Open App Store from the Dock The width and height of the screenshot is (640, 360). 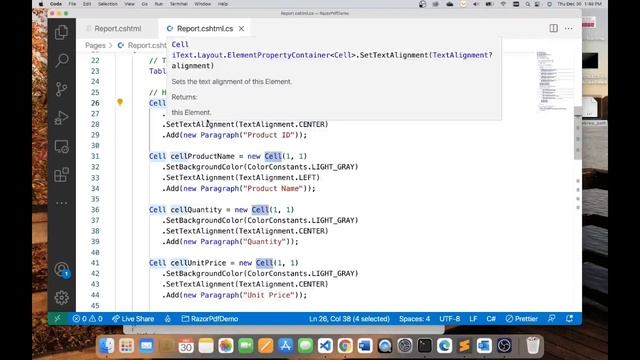click(285, 346)
